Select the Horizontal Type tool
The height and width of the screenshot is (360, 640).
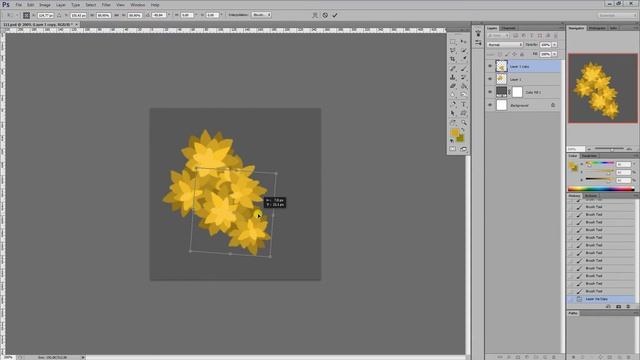pyautogui.click(x=463, y=104)
